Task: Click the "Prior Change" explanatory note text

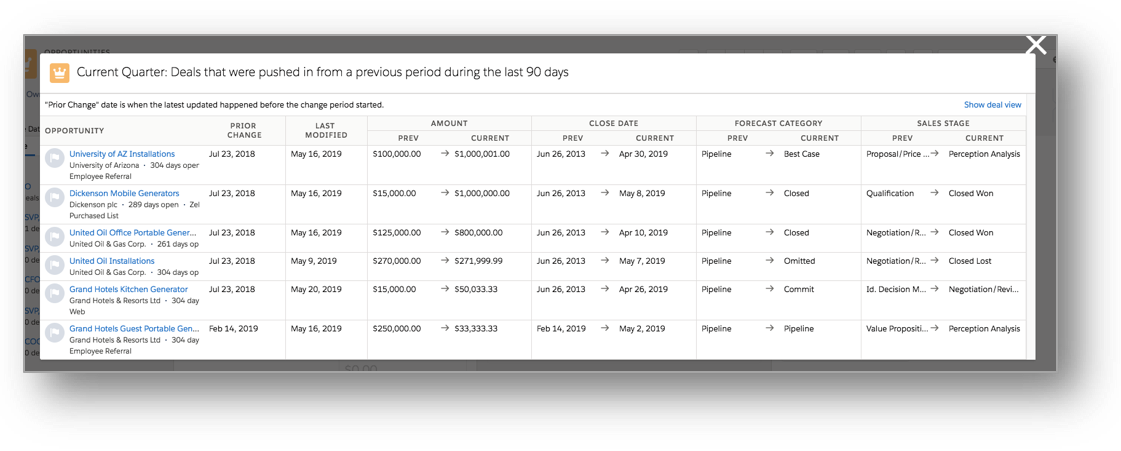Action: (x=214, y=105)
